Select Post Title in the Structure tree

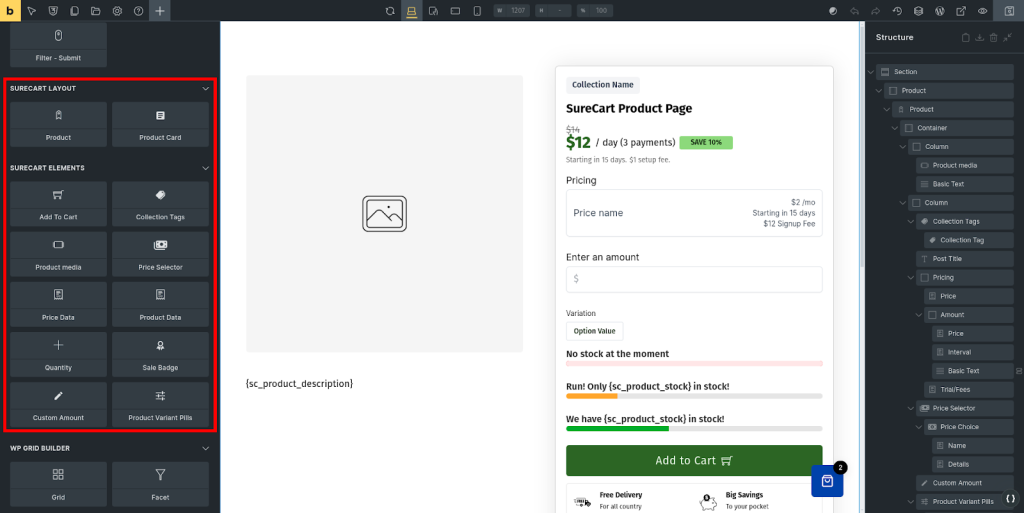click(946, 259)
